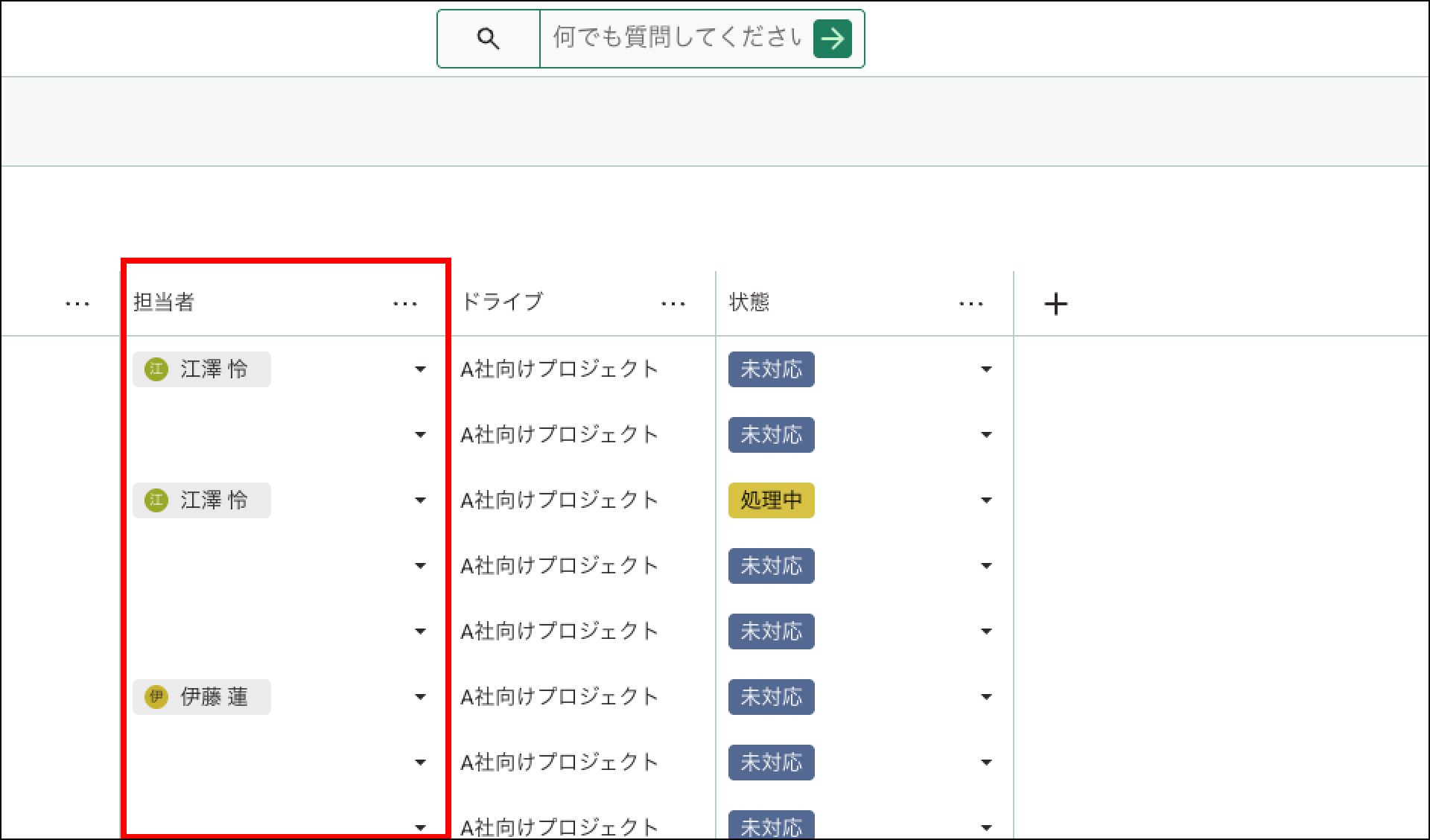Click the yellow 処理中 status tag

tap(771, 500)
